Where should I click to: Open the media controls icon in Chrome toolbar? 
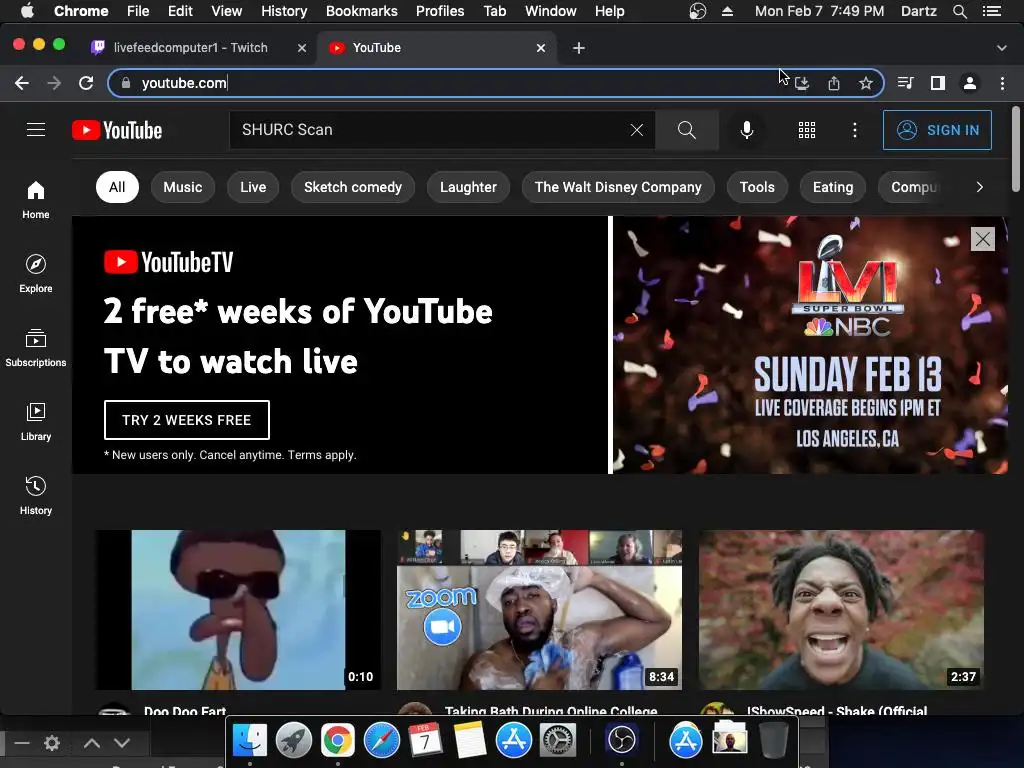point(905,83)
